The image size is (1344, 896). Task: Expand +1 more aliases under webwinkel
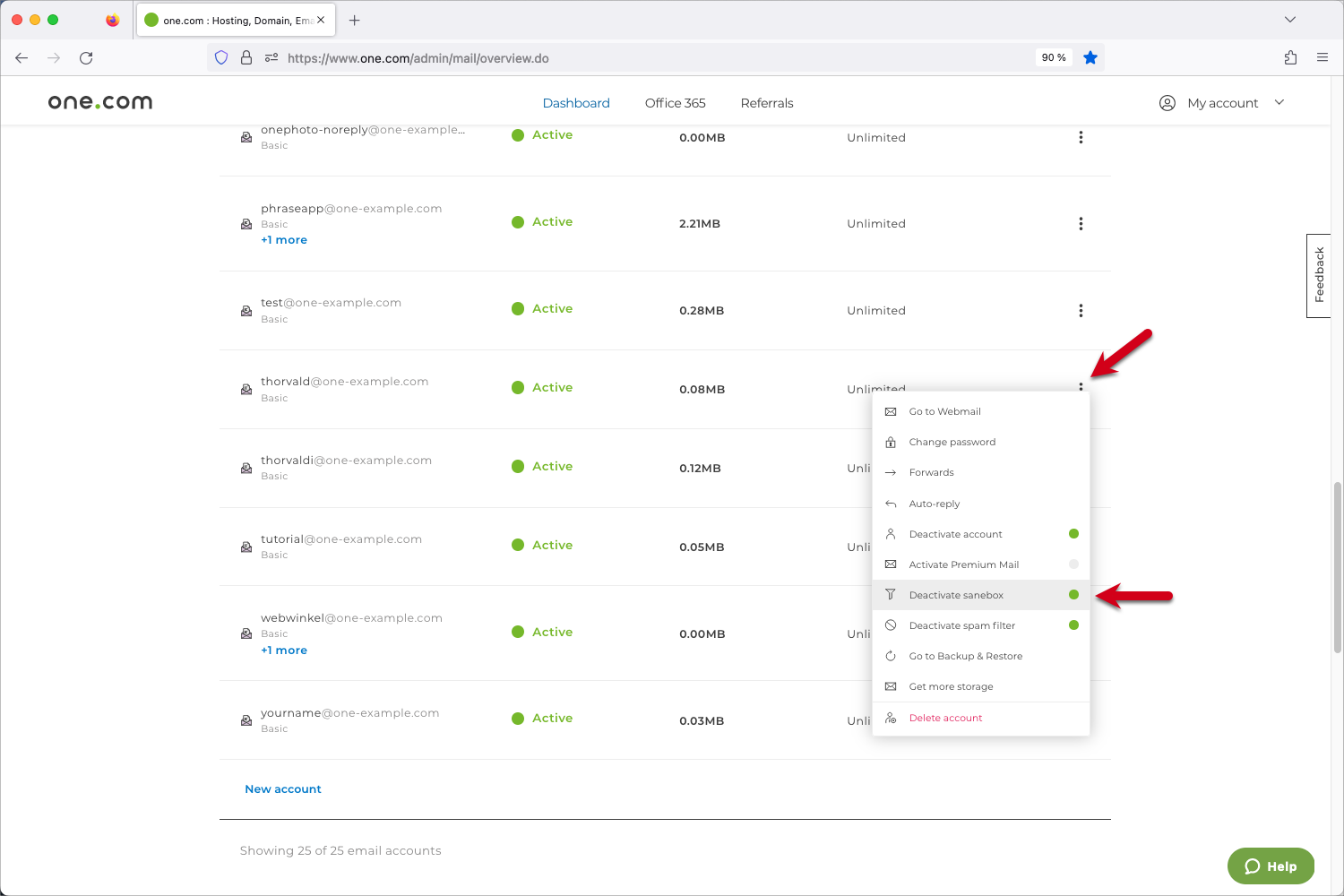pos(284,650)
